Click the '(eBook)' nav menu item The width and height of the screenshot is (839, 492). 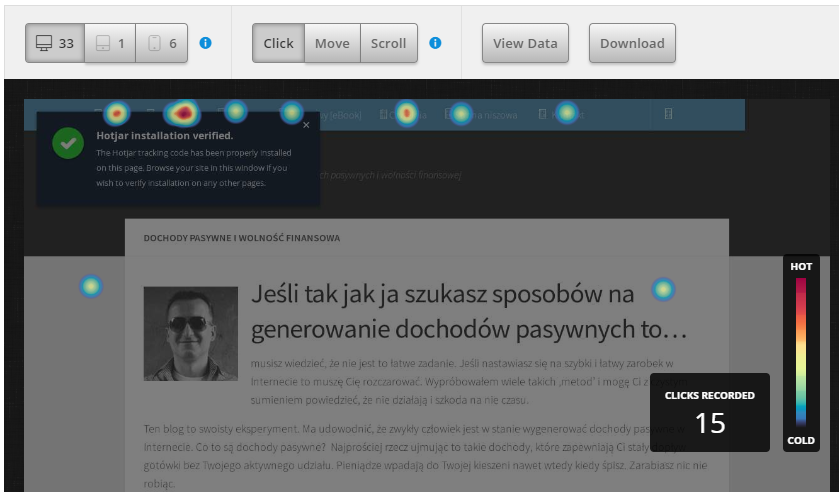pos(339,115)
